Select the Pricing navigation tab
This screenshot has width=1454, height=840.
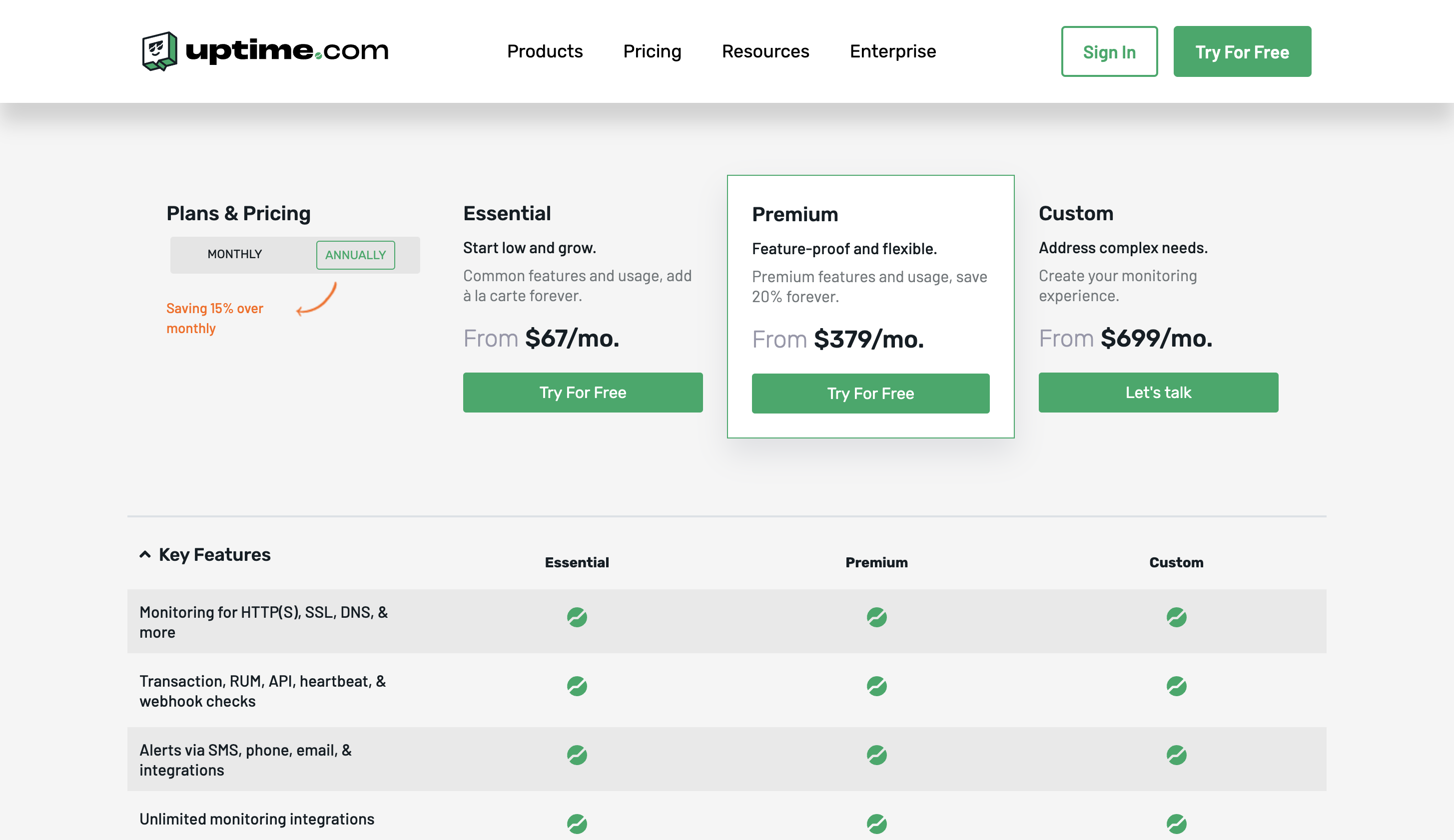pos(652,51)
